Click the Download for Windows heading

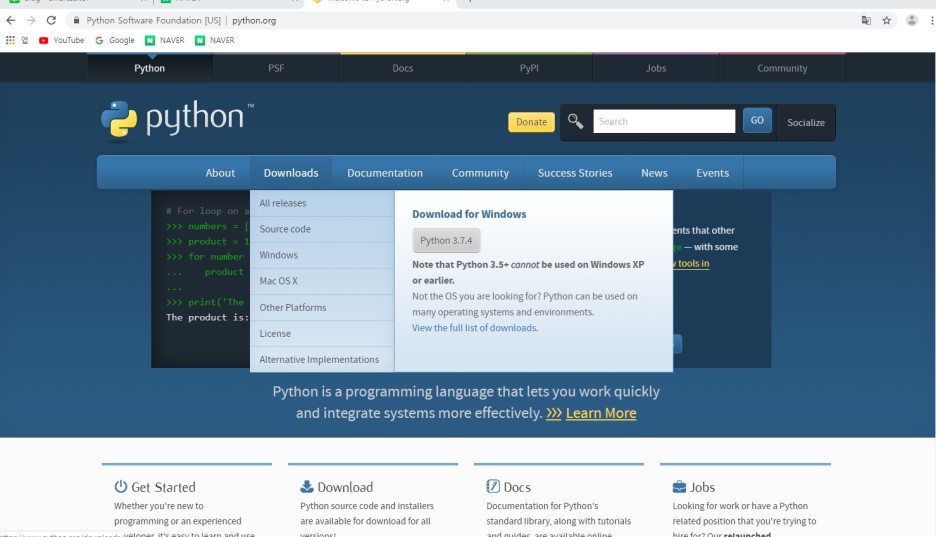[469, 214]
